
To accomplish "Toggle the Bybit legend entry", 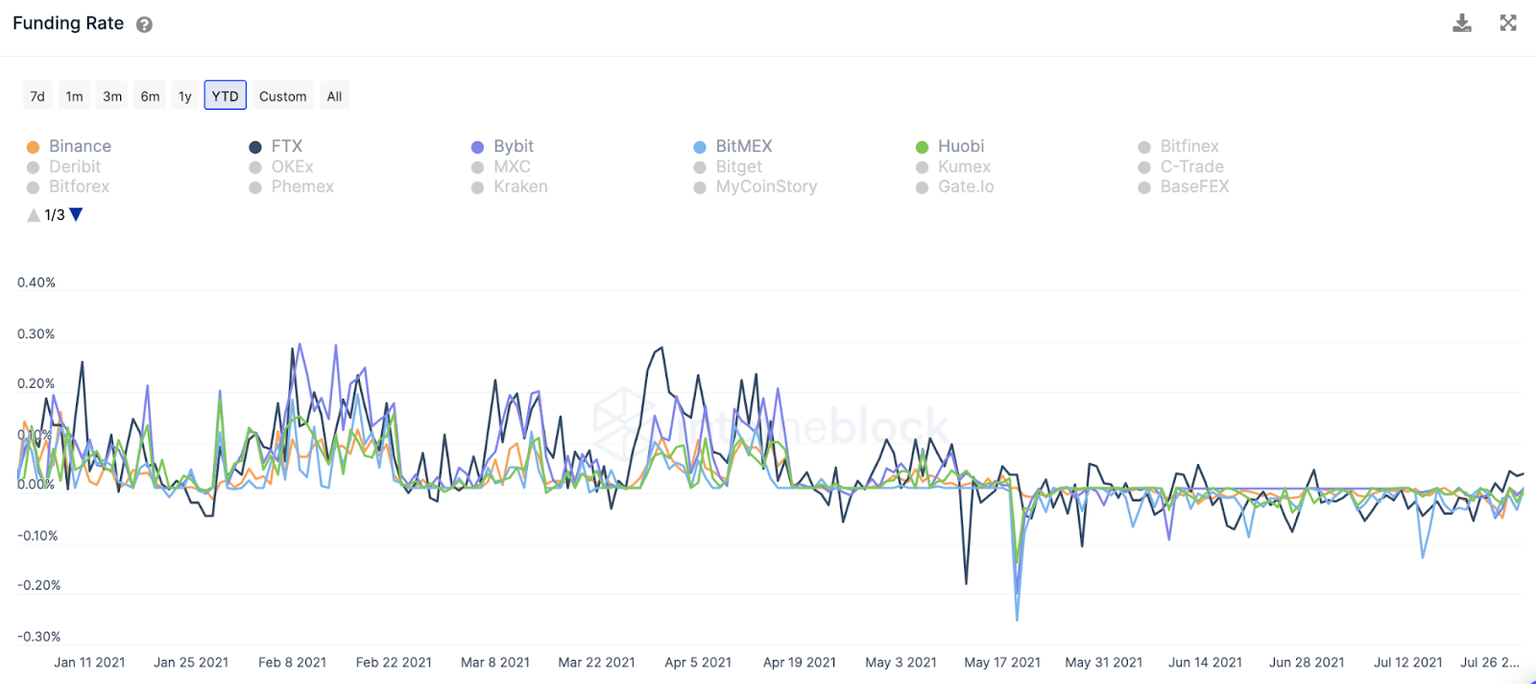I will click(x=513, y=147).
